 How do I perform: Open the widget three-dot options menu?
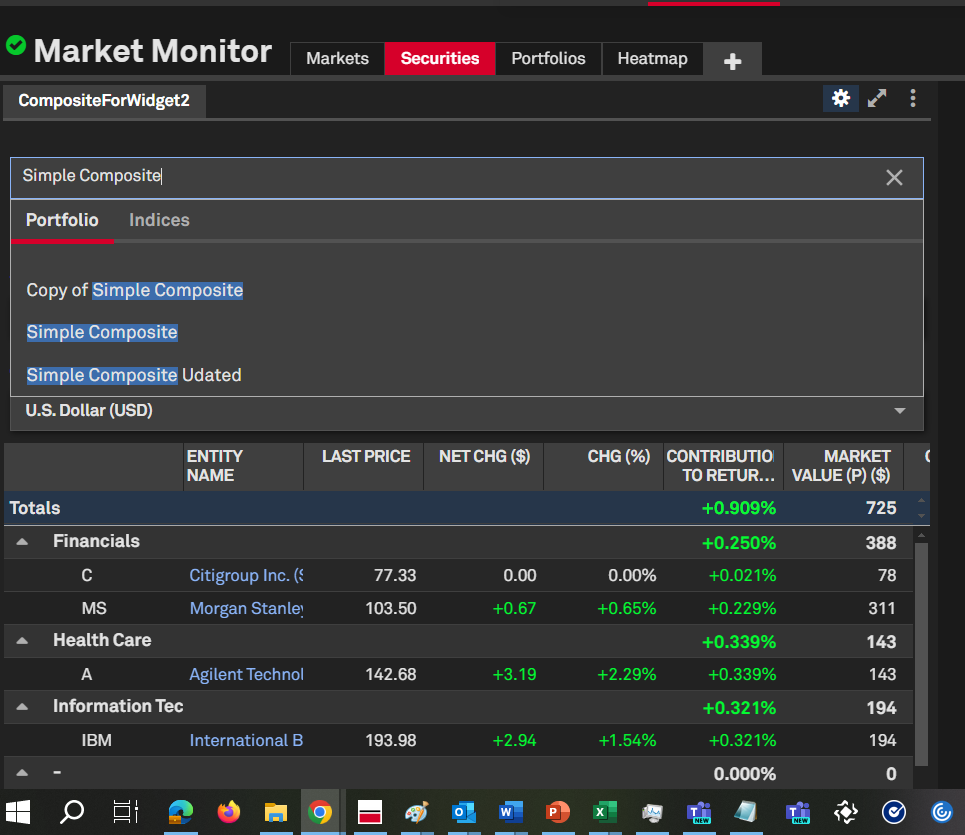[x=912, y=98]
